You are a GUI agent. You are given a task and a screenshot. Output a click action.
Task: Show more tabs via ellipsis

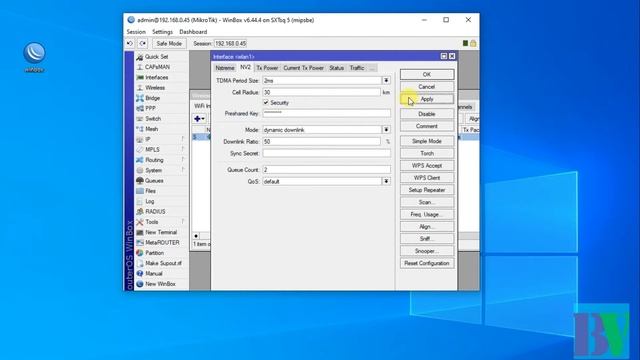tap(372, 68)
